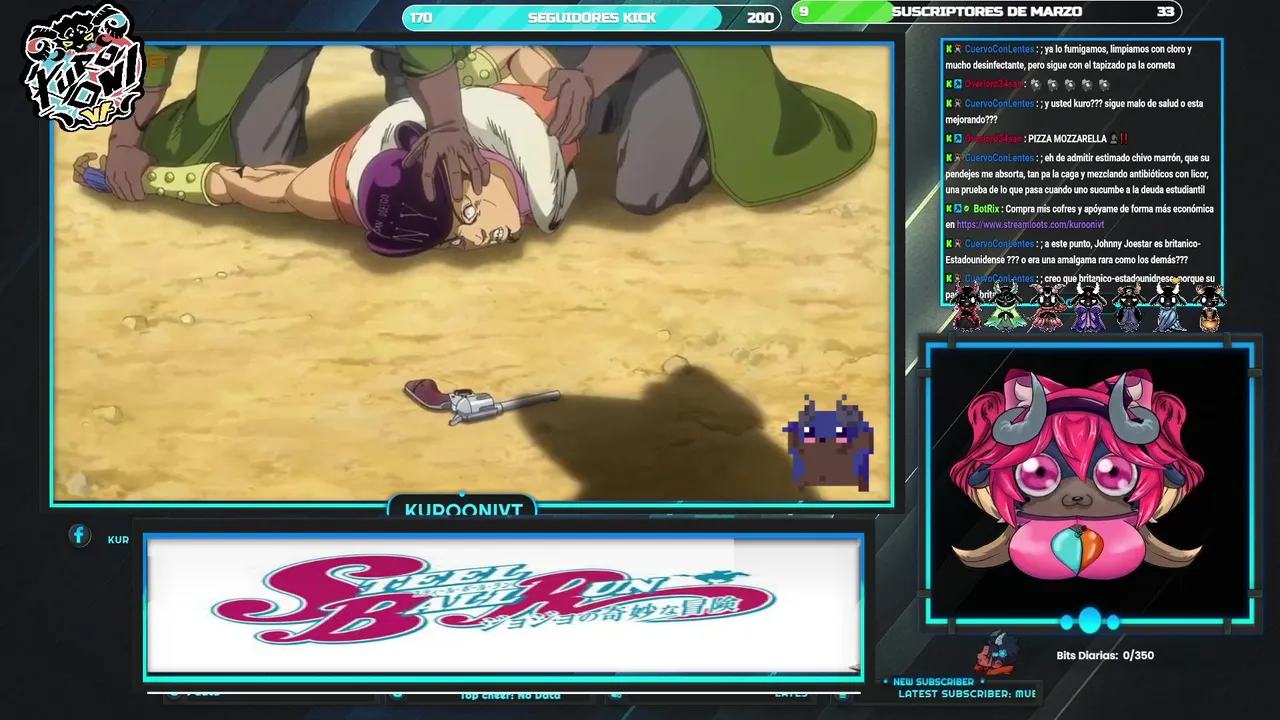
Task: Click the Facebook icon in the social bar
Action: point(80,536)
